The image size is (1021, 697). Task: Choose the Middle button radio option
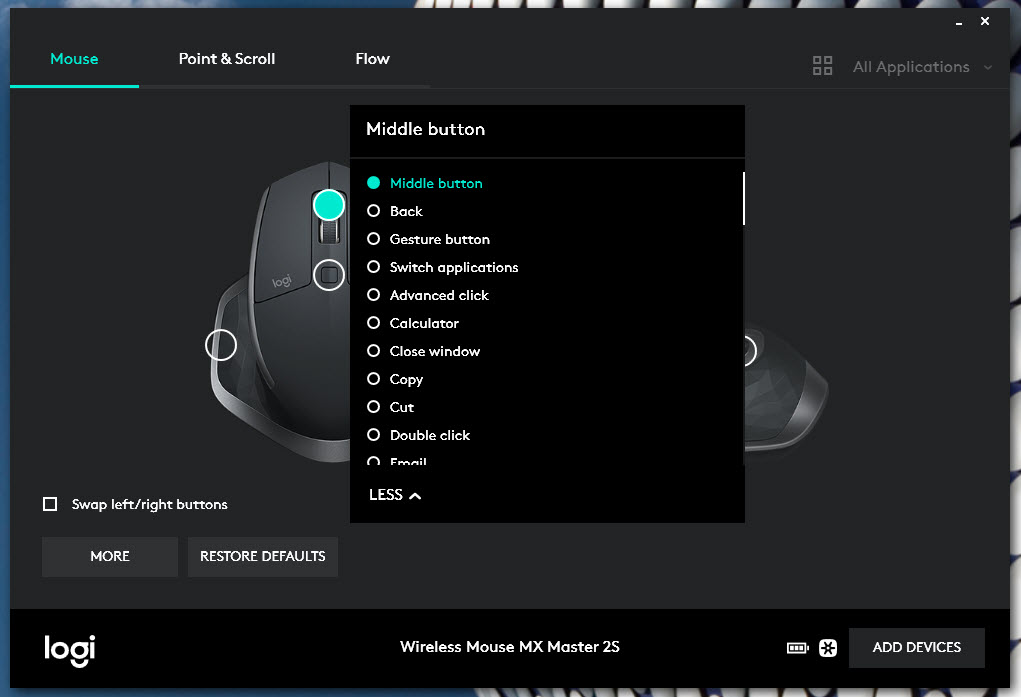click(373, 183)
